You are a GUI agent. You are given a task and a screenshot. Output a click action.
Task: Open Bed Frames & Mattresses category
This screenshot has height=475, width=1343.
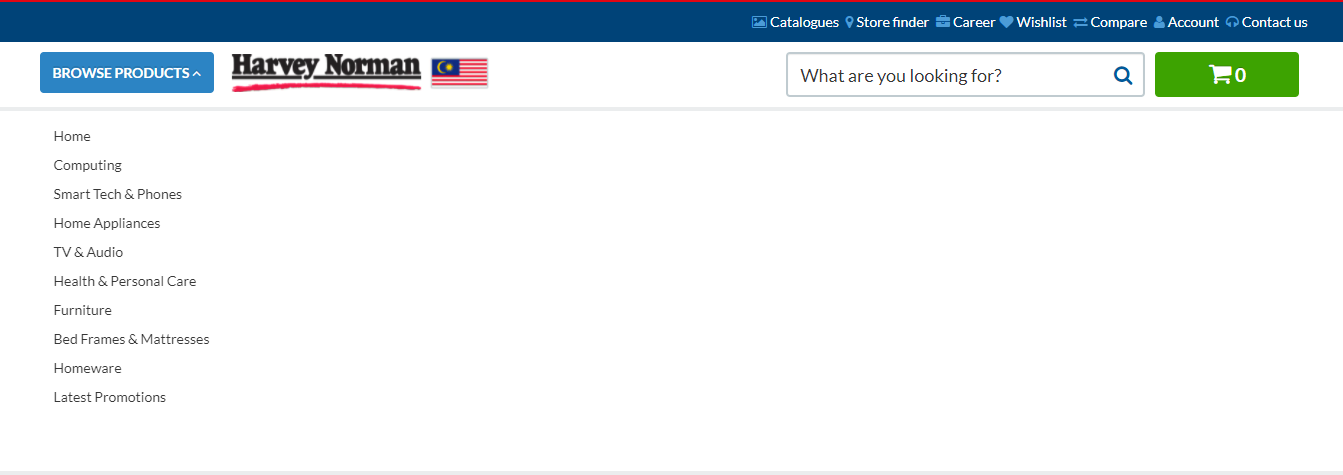(132, 339)
